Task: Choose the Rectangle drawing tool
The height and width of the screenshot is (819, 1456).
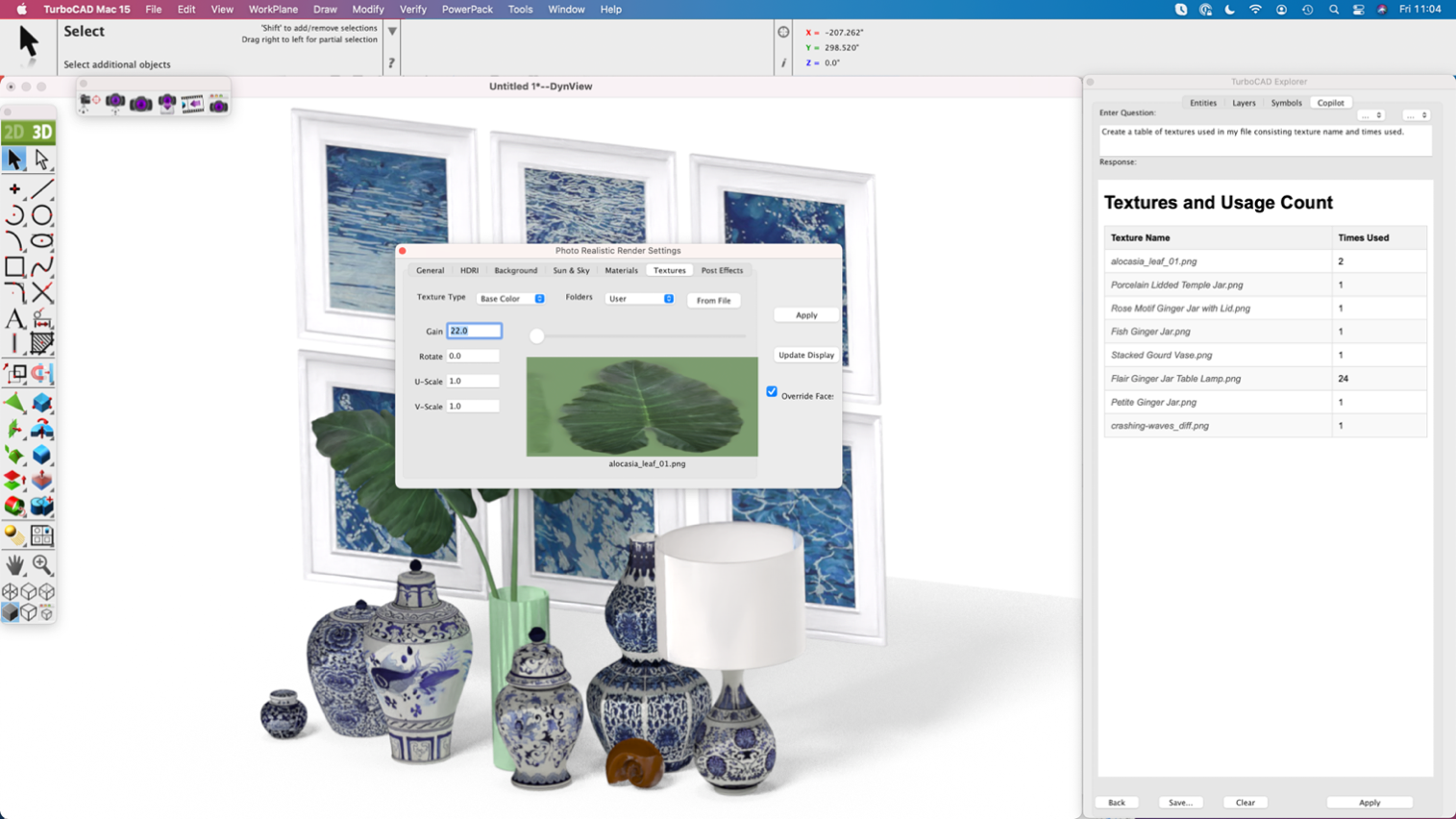Action: 14,267
